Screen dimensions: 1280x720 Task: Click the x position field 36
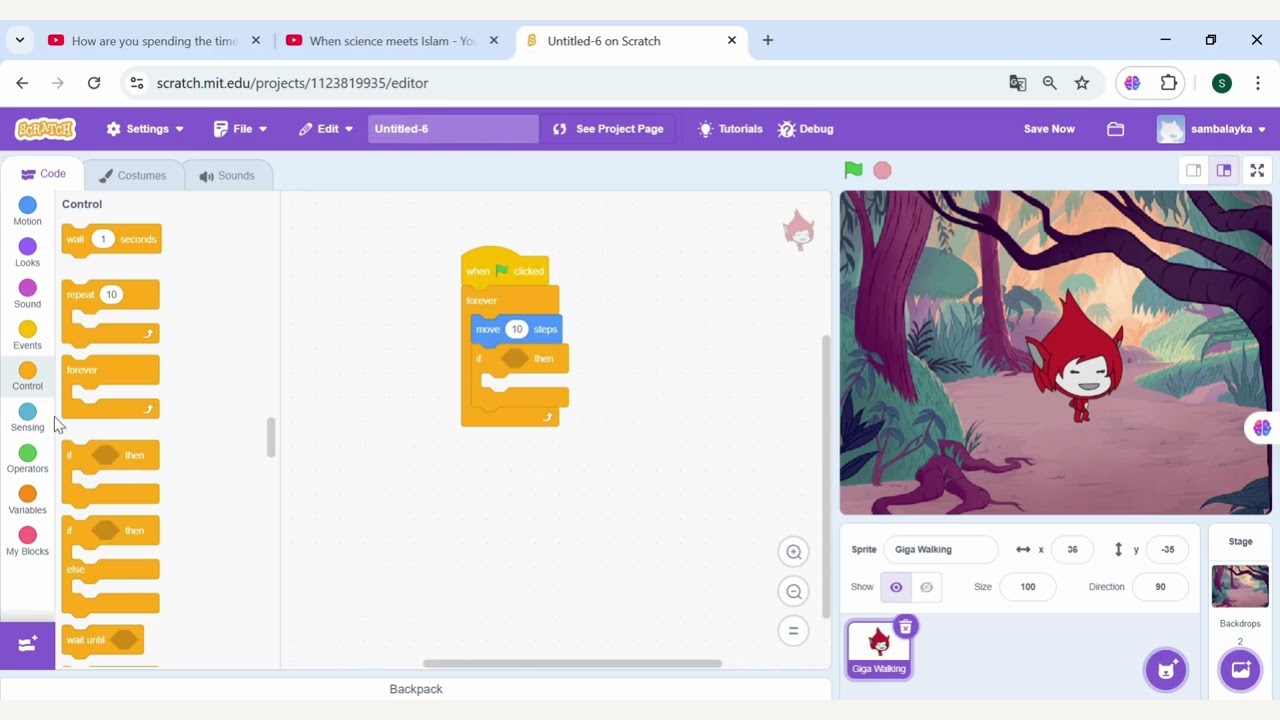tap(1072, 549)
